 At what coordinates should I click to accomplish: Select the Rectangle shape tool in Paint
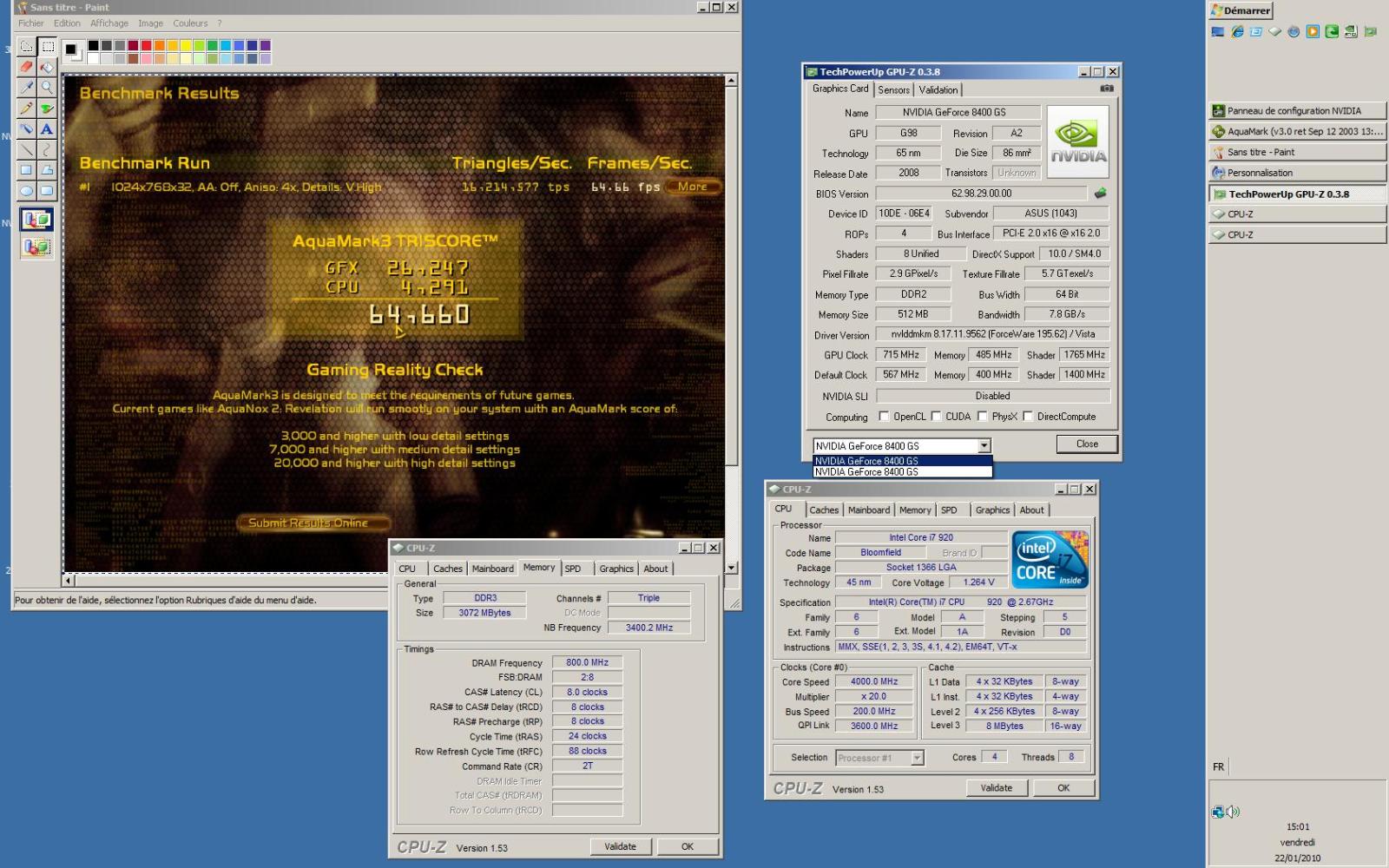(27, 171)
